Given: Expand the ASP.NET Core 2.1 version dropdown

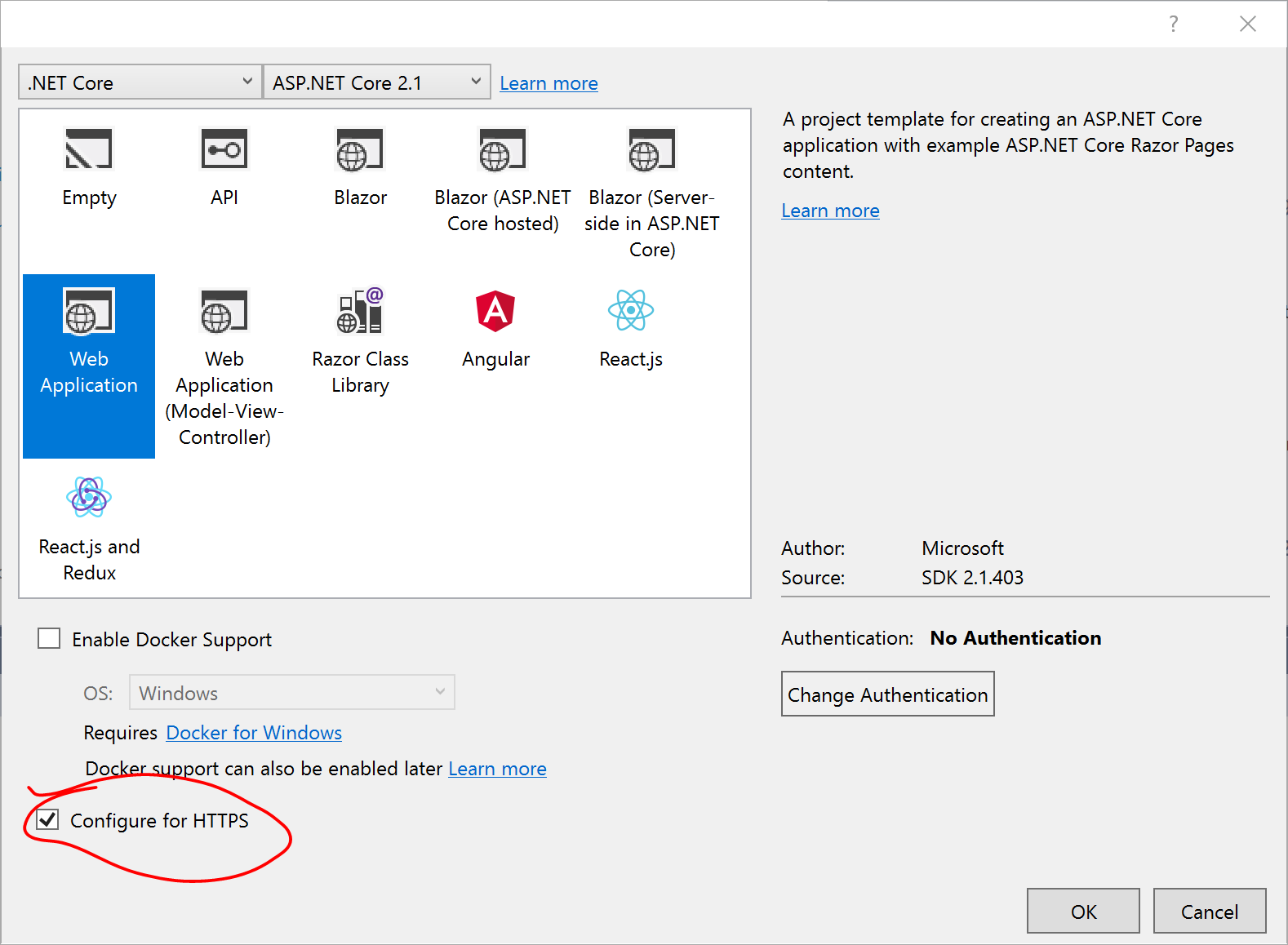Looking at the screenshot, I should coord(376,82).
